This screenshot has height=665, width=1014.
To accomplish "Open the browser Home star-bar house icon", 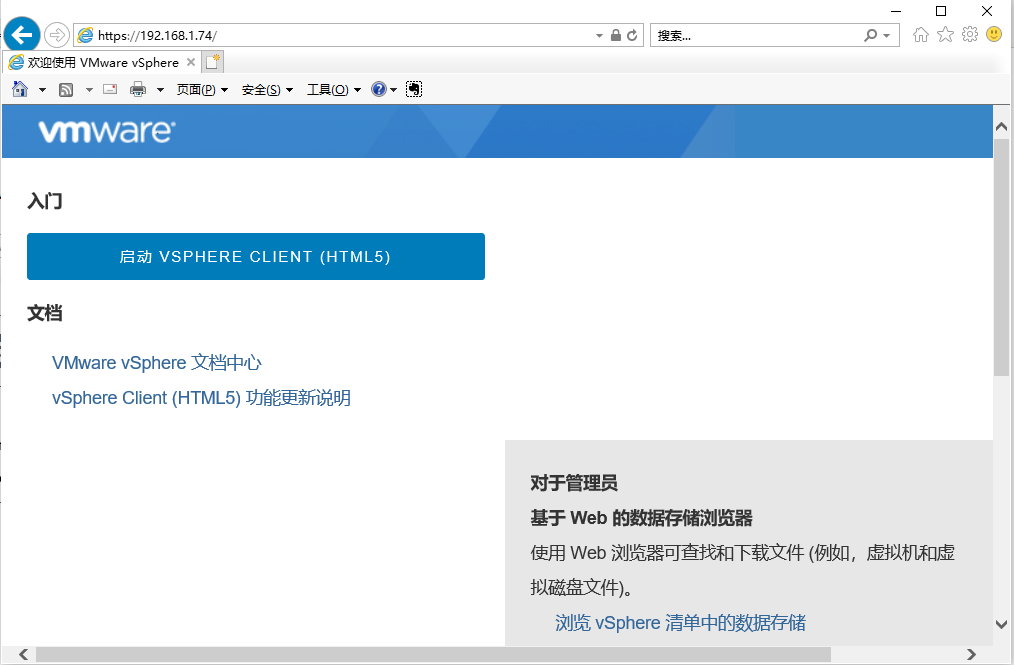I will pyautogui.click(x=921, y=34).
